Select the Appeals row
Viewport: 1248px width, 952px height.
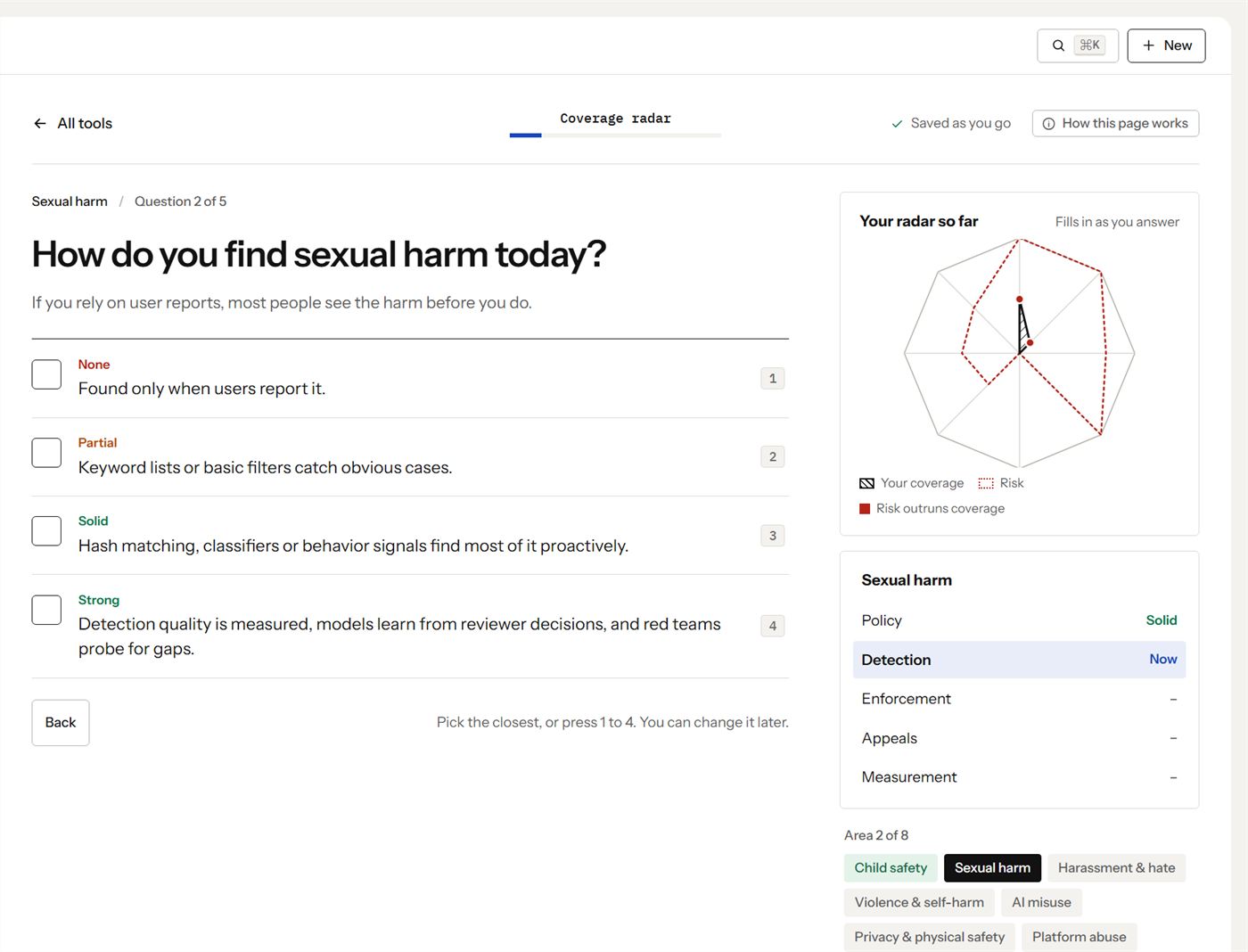tap(1019, 738)
